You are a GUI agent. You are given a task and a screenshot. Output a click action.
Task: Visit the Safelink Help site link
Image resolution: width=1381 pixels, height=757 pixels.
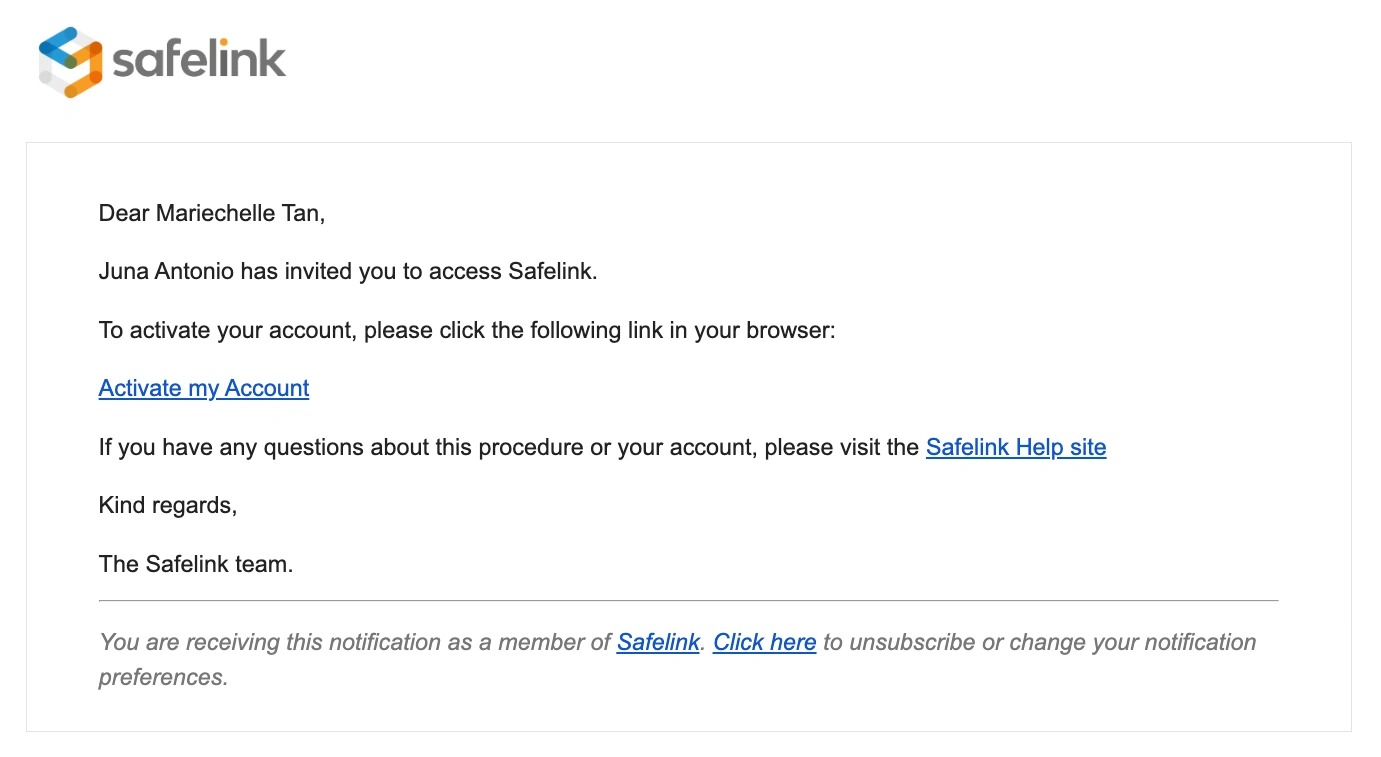pyautogui.click(x=1015, y=447)
